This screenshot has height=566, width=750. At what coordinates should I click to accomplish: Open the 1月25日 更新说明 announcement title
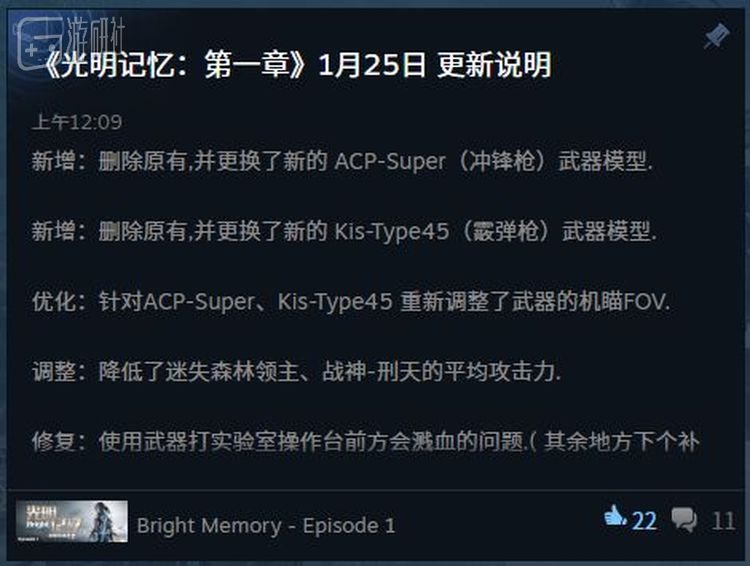(x=435, y=65)
